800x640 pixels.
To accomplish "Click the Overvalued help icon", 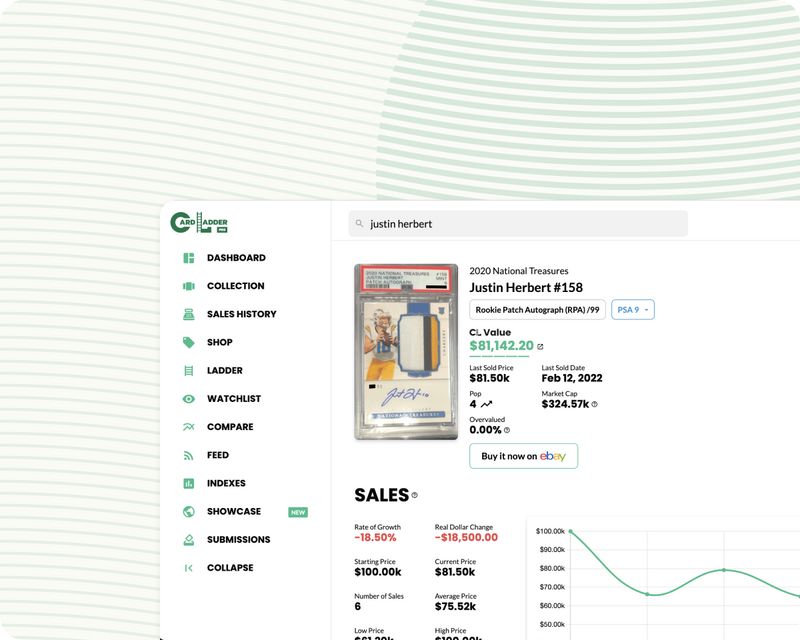I will 507,430.
